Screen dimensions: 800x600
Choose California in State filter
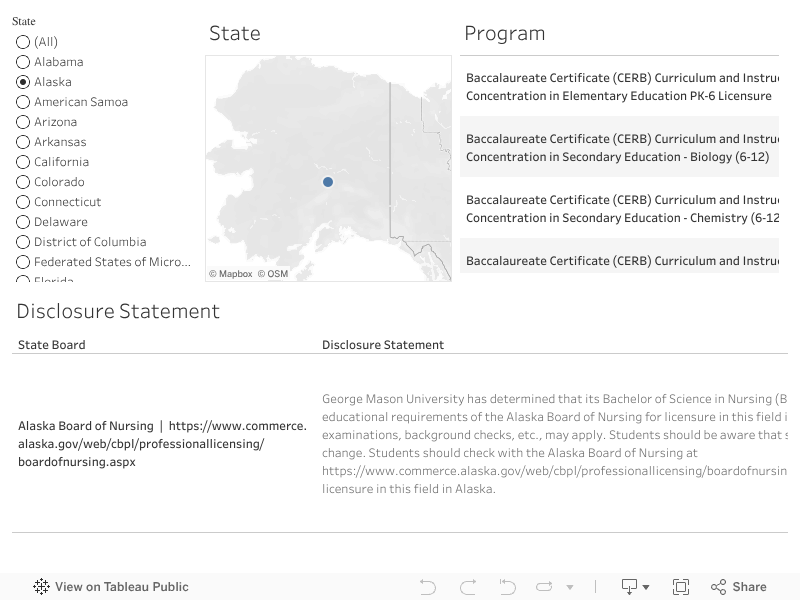point(23,162)
